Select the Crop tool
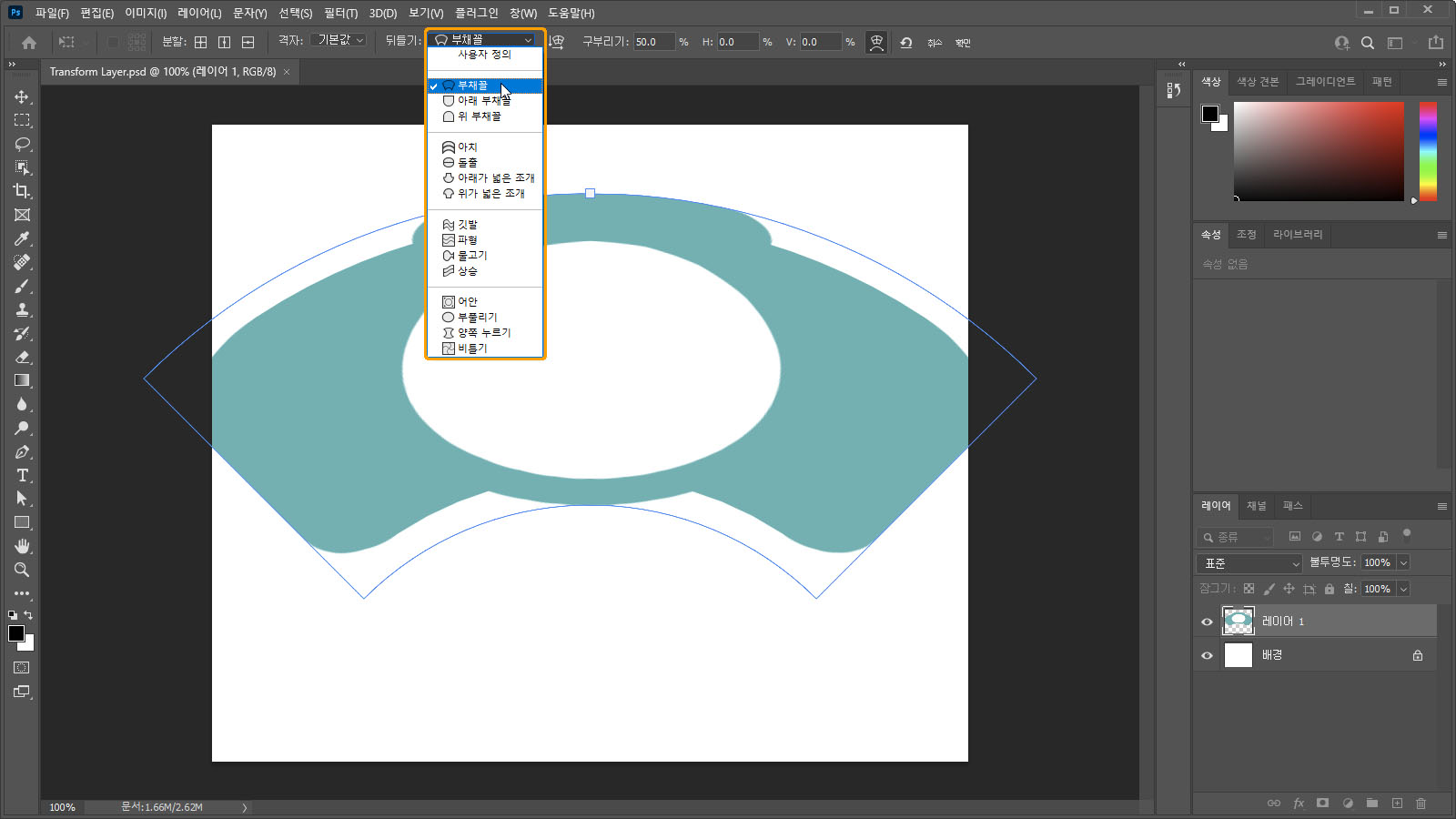Screen dimensions: 1456x819 [22, 191]
